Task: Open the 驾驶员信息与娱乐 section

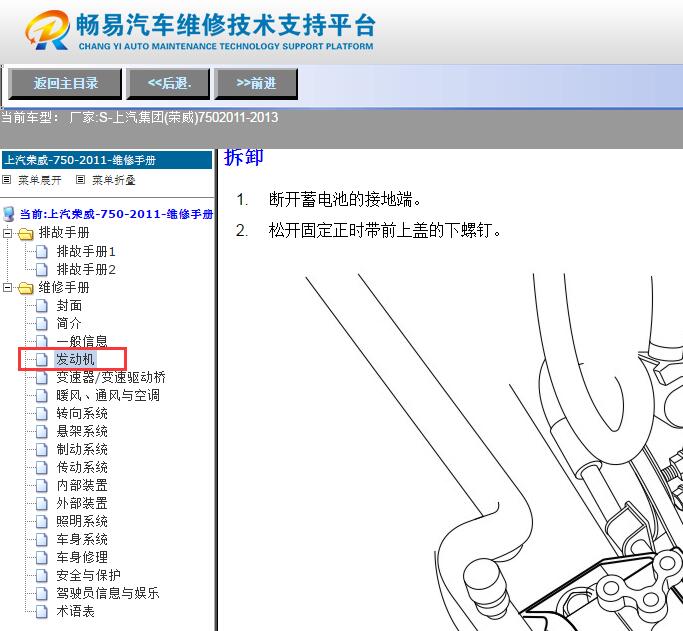Action: [x=108, y=593]
